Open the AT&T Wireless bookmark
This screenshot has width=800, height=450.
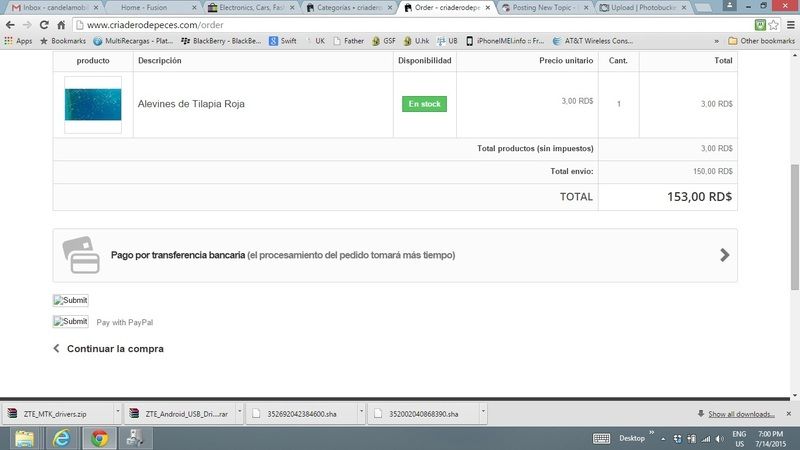593,41
